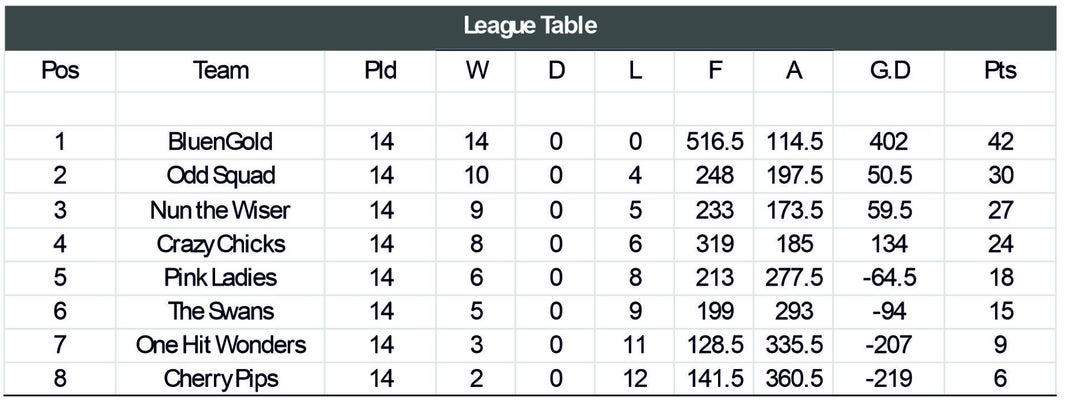
Task: Click the 42 points cell
Action: tap(1000, 142)
